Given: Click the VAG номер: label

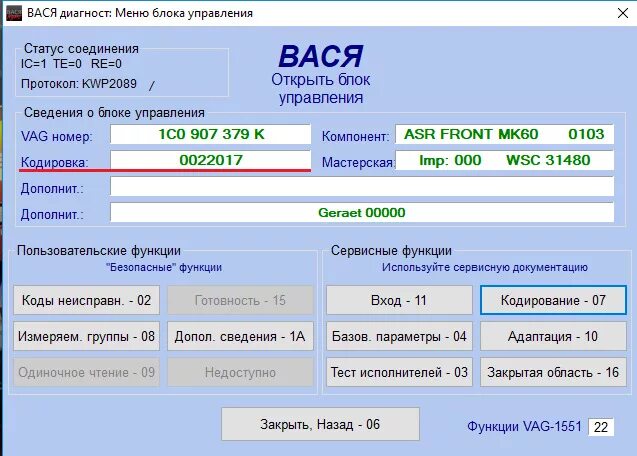Looking at the screenshot, I should coord(56,136).
